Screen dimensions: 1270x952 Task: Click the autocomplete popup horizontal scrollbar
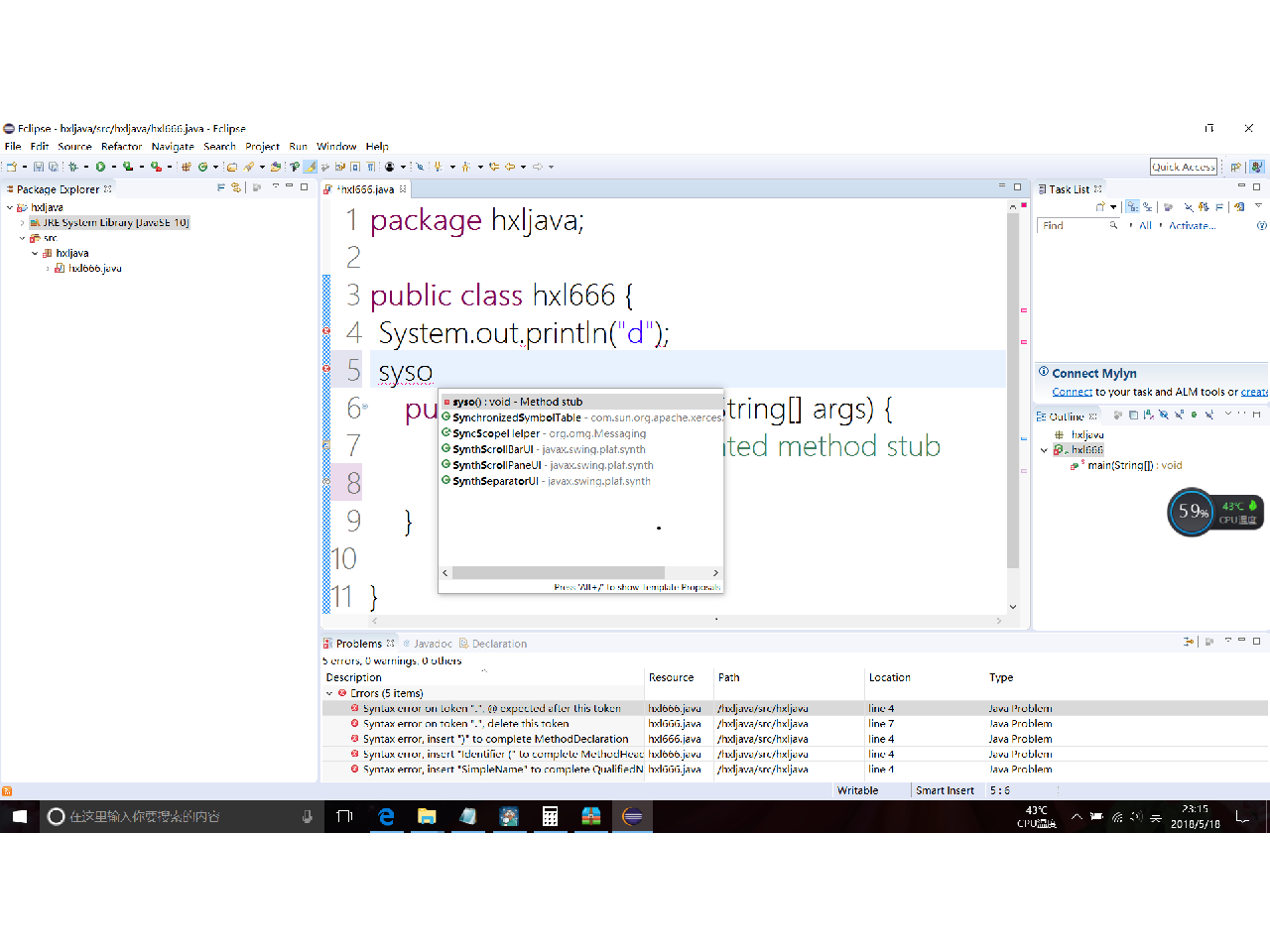(559, 573)
